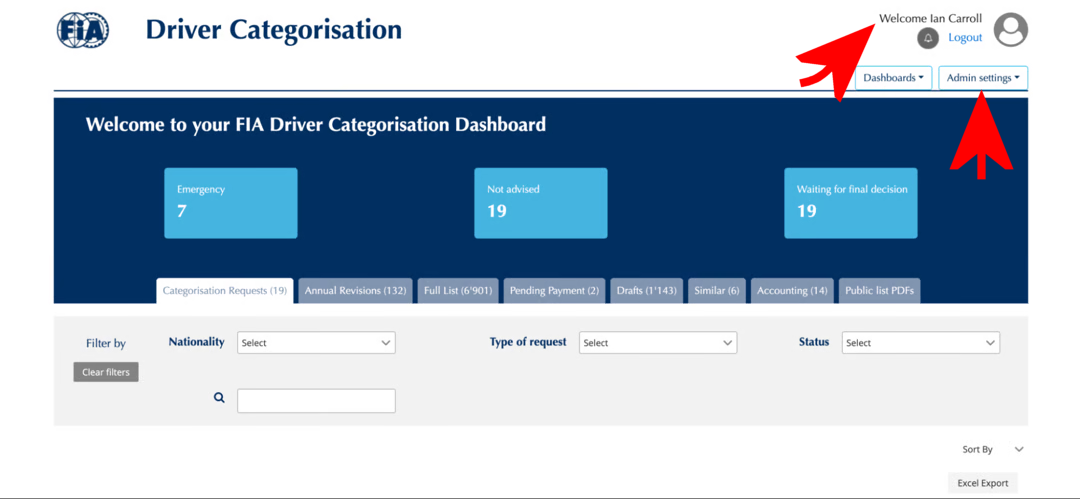Click the user profile avatar
1080x499 pixels.
point(1011,30)
